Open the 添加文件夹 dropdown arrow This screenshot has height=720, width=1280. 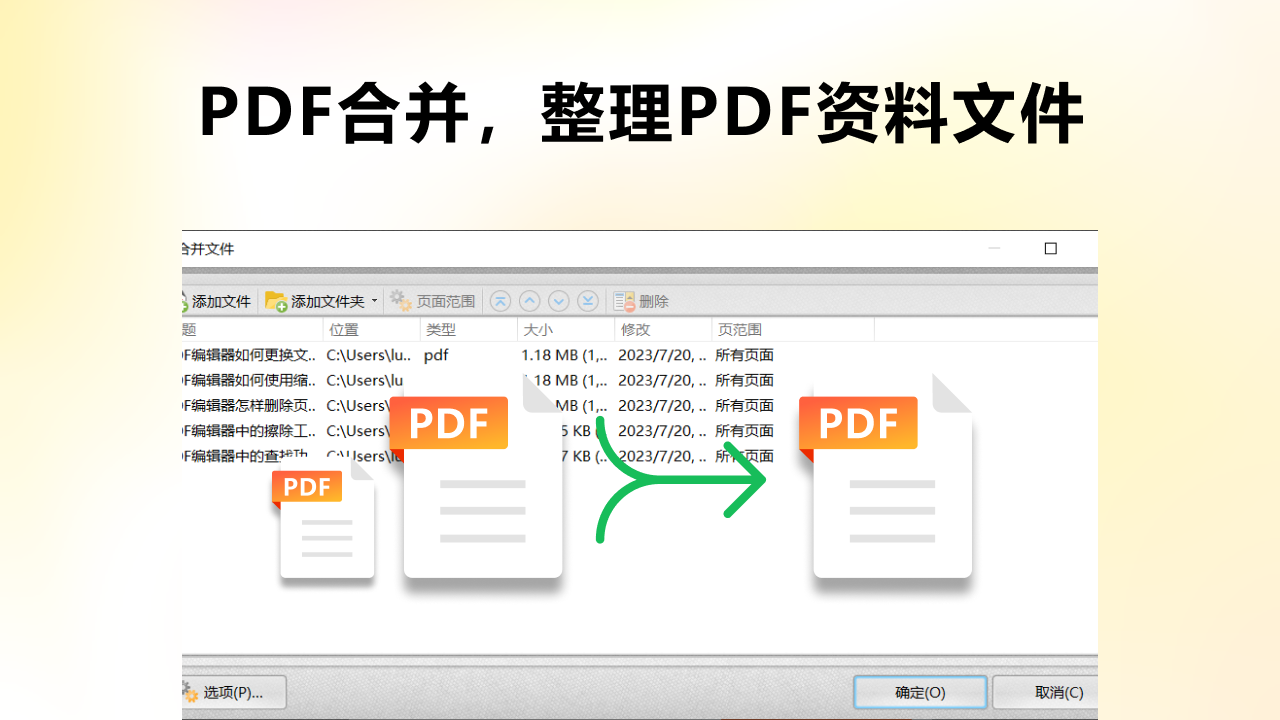(x=375, y=301)
